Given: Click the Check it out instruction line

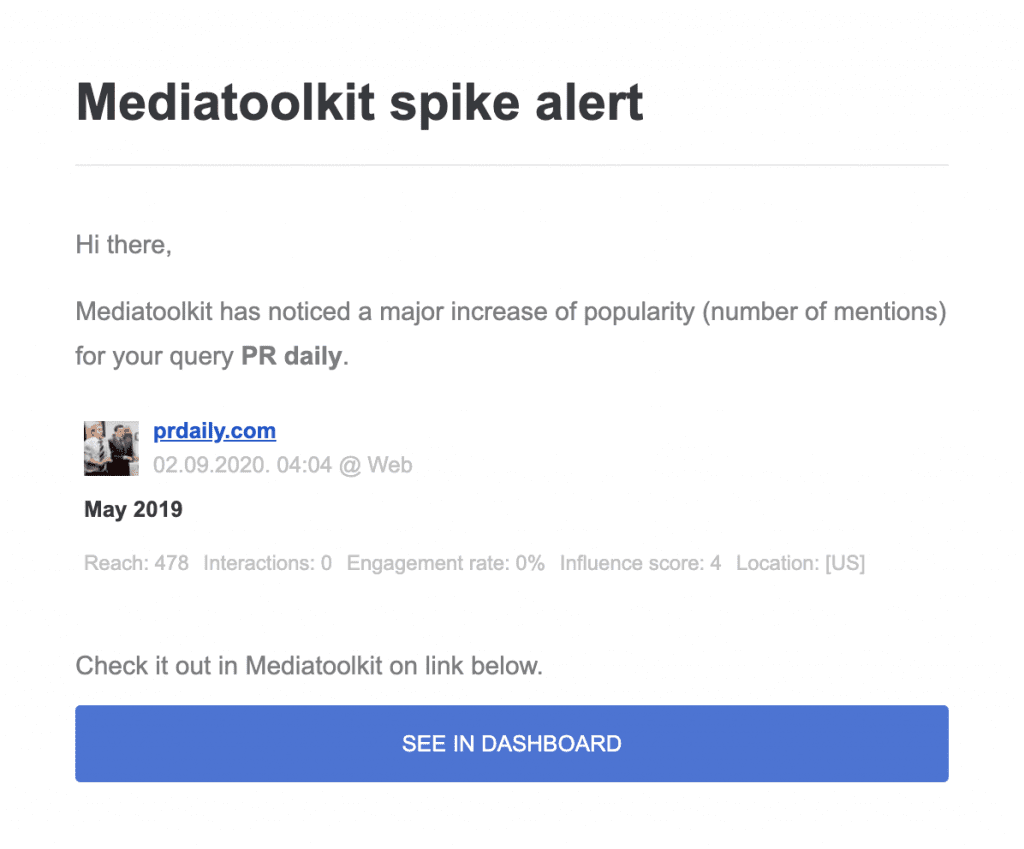Looking at the screenshot, I should coord(308,665).
